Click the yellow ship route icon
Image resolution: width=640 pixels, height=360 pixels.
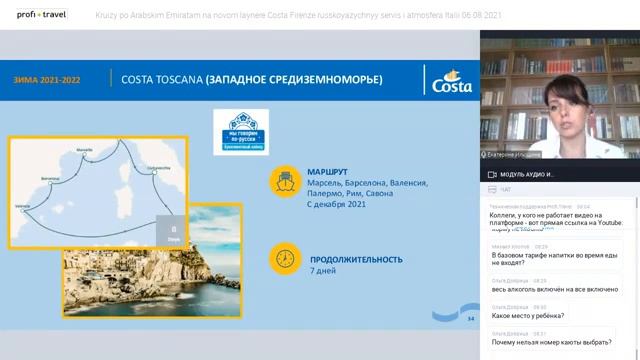[285, 182]
